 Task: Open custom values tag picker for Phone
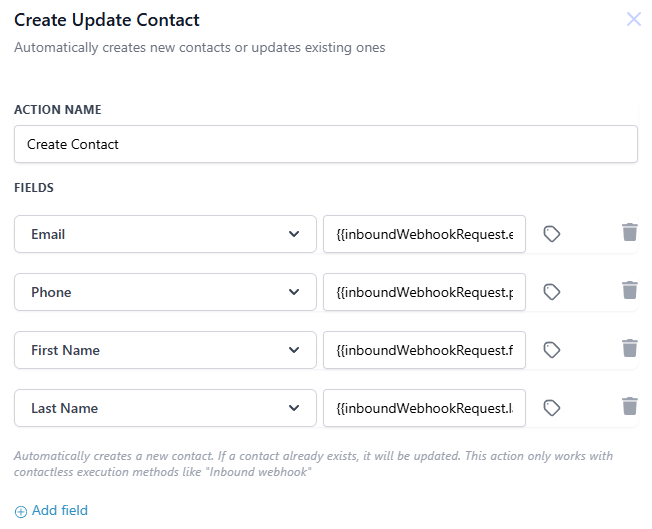[x=552, y=292]
